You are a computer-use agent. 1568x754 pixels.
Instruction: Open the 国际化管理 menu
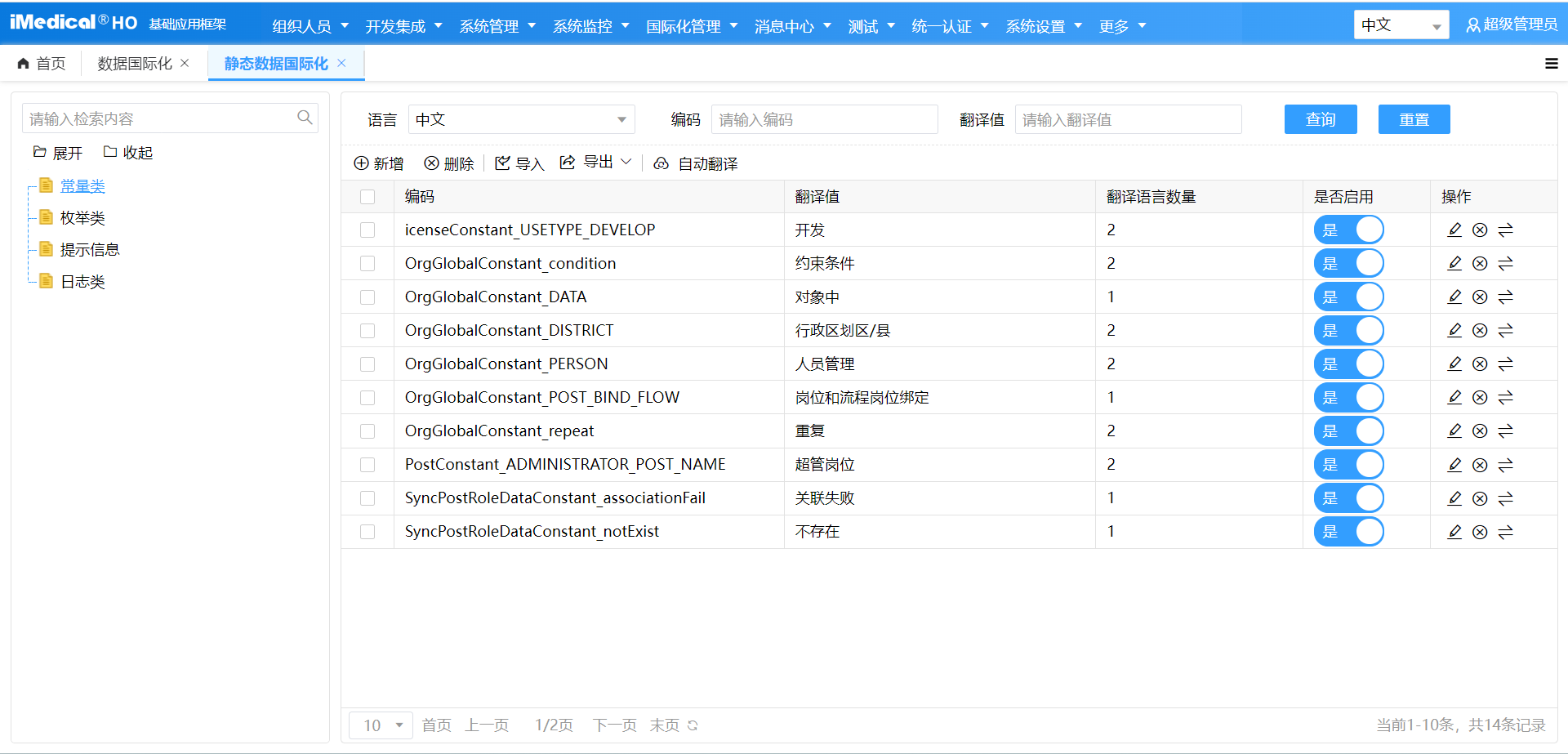(x=692, y=26)
